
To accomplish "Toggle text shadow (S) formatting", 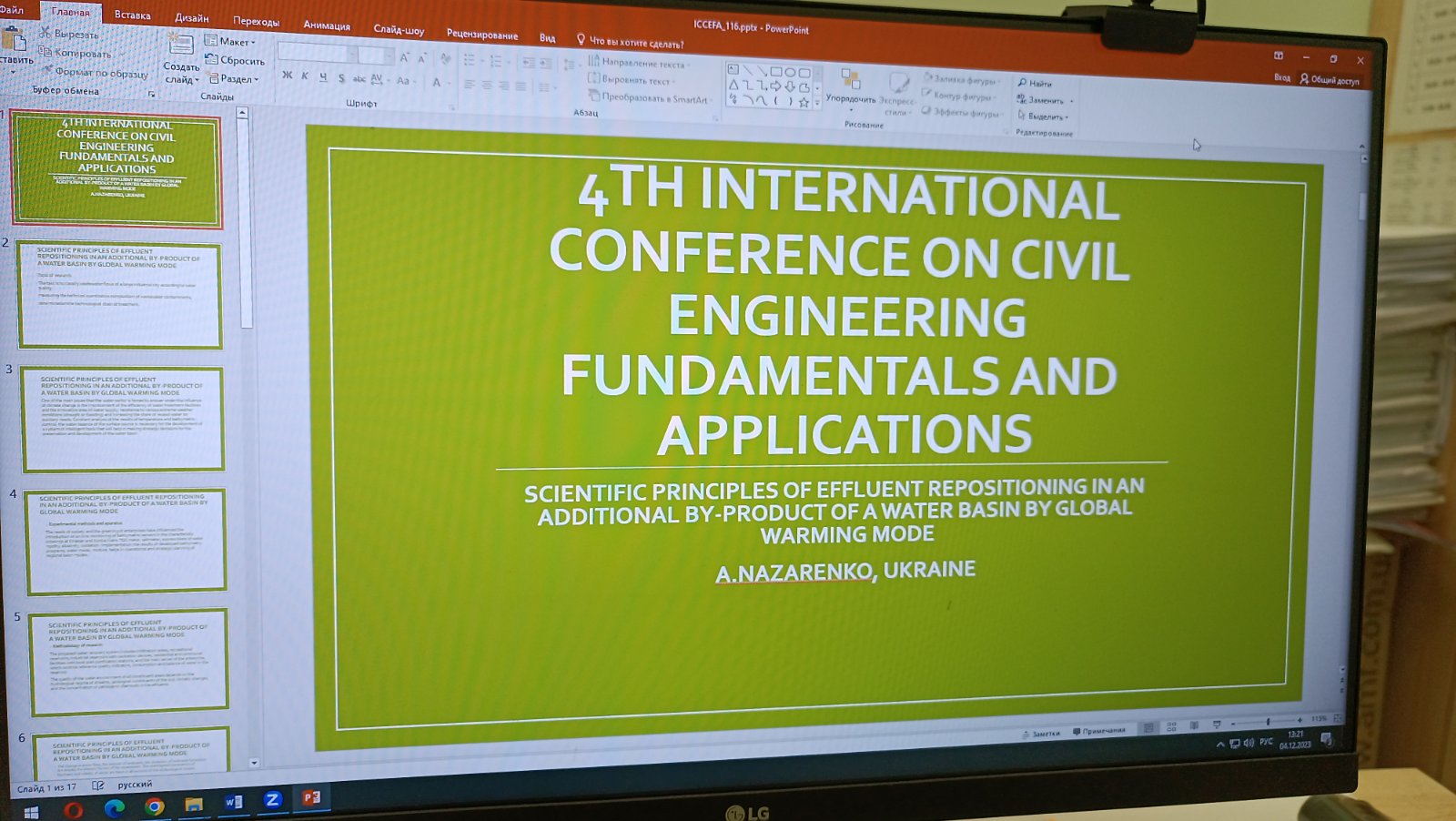I will coord(341,79).
